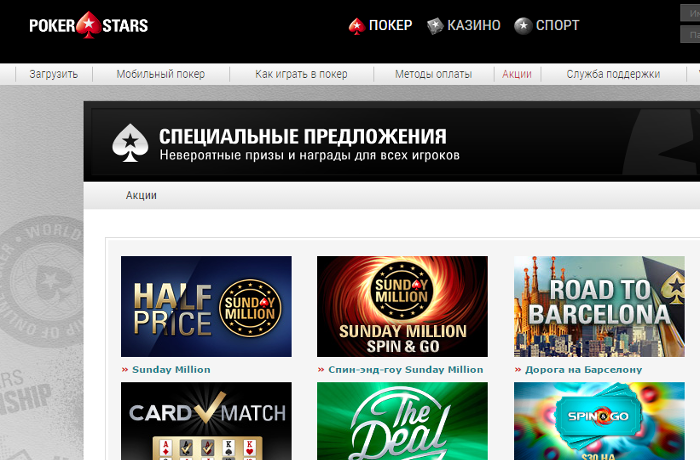Click the Half Price Sunday Million thumbnail

click(206, 307)
